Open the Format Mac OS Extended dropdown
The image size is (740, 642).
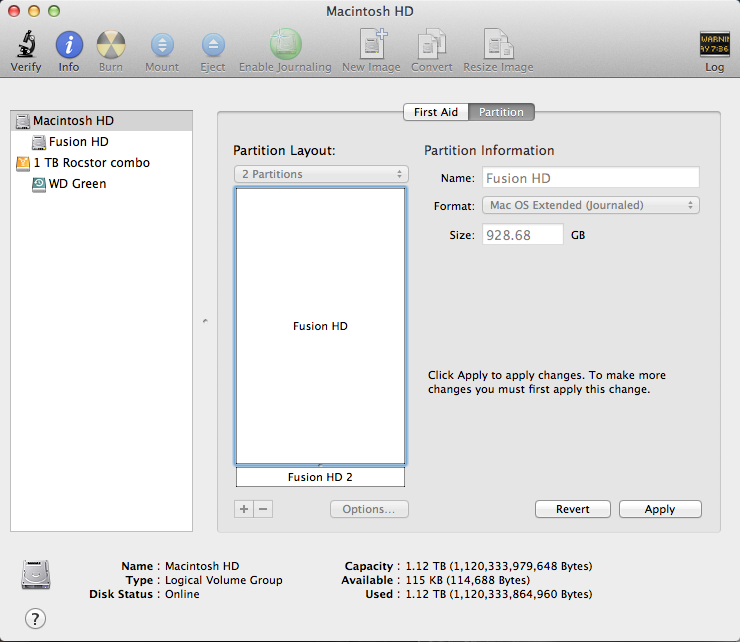pyautogui.click(x=590, y=205)
